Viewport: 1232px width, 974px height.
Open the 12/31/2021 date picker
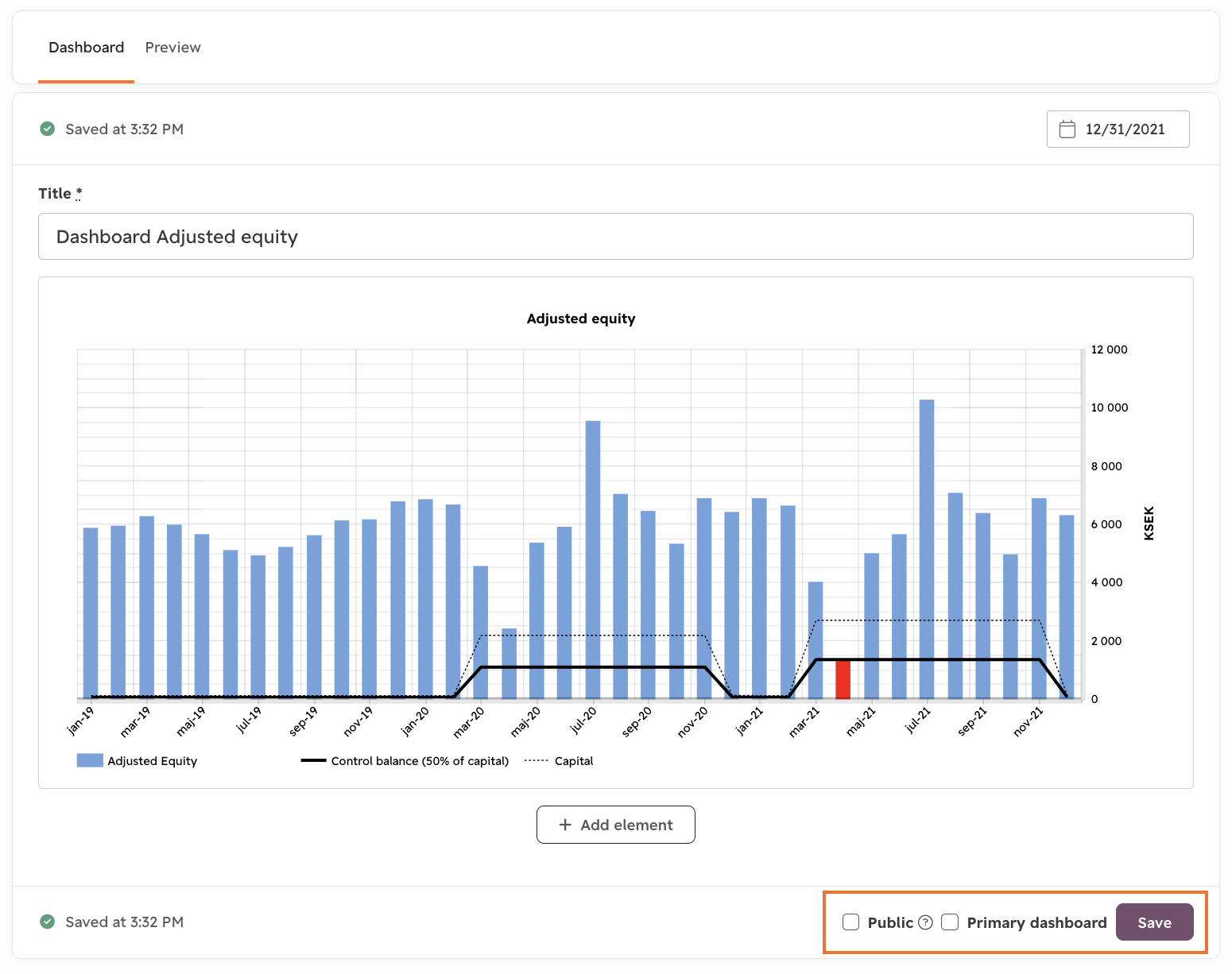[1118, 129]
